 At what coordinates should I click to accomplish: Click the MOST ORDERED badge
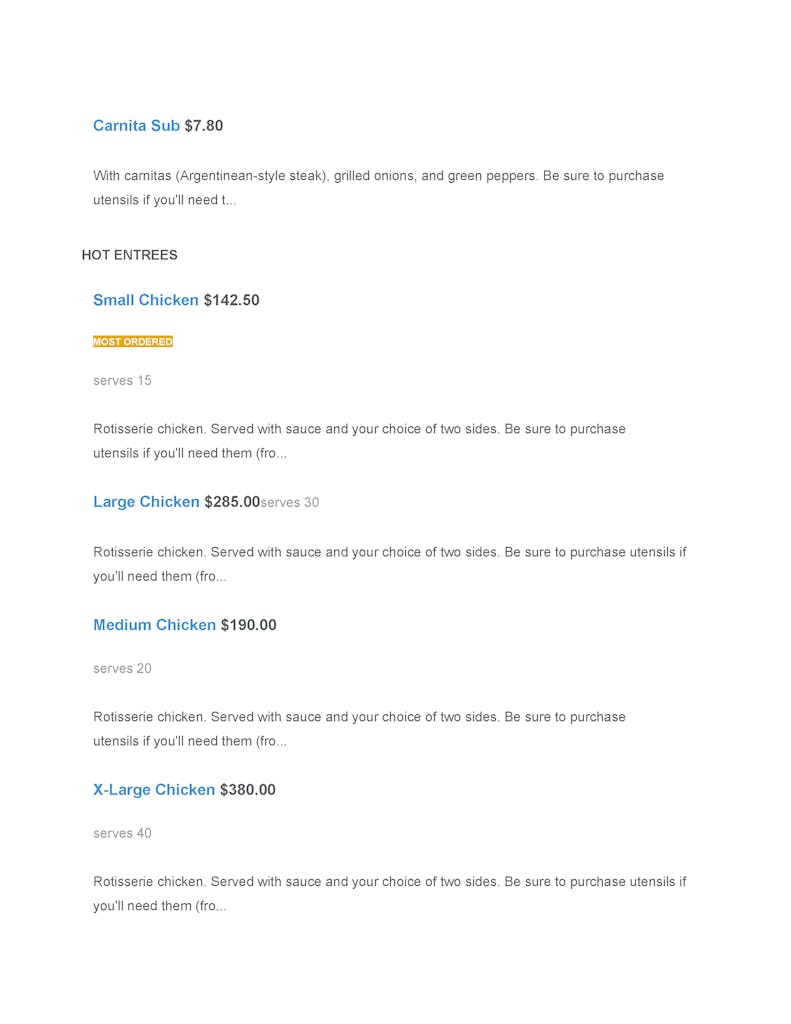pos(133,342)
